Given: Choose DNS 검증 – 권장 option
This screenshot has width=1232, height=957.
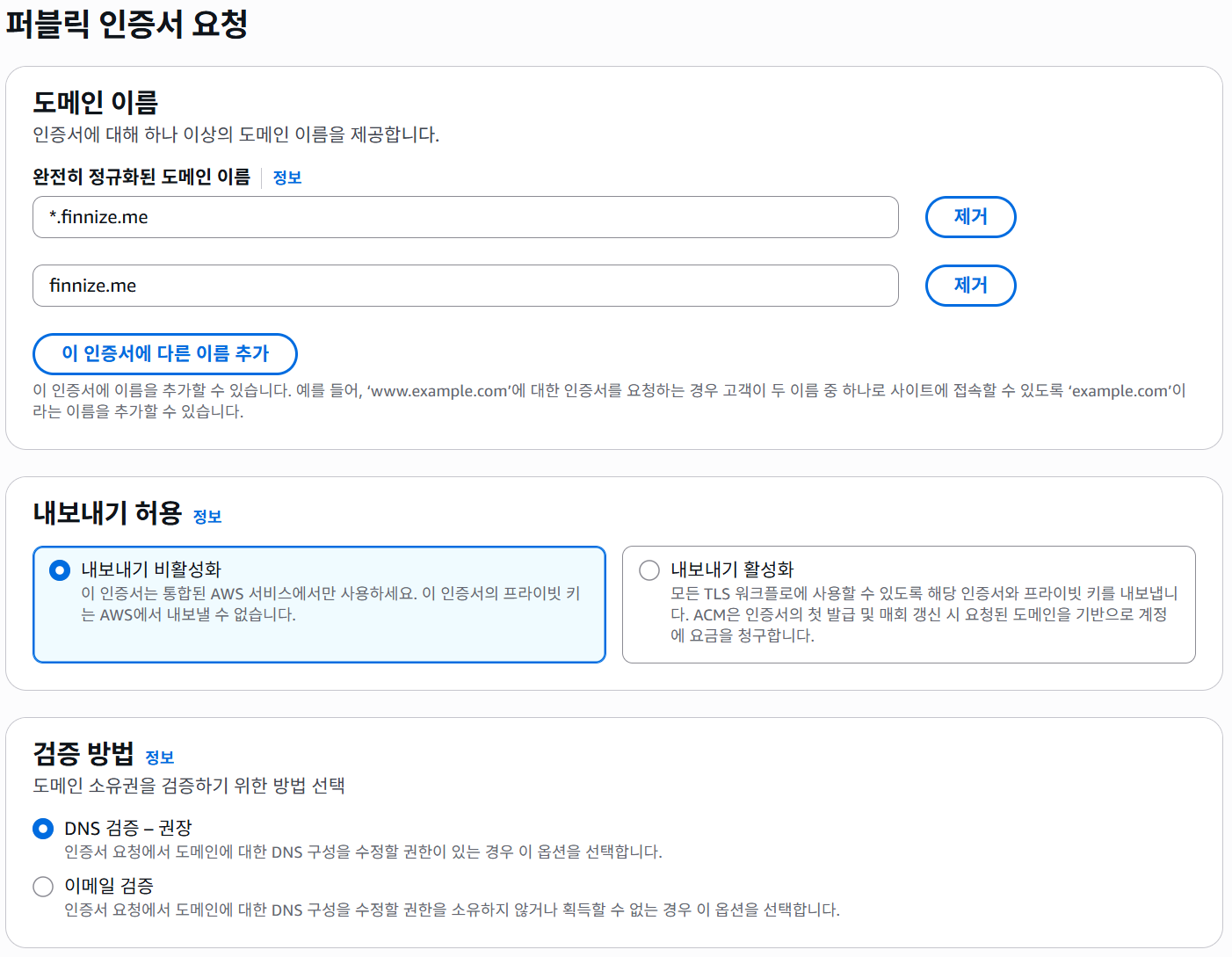Looking at the screenshot, I should click(42, 828).
